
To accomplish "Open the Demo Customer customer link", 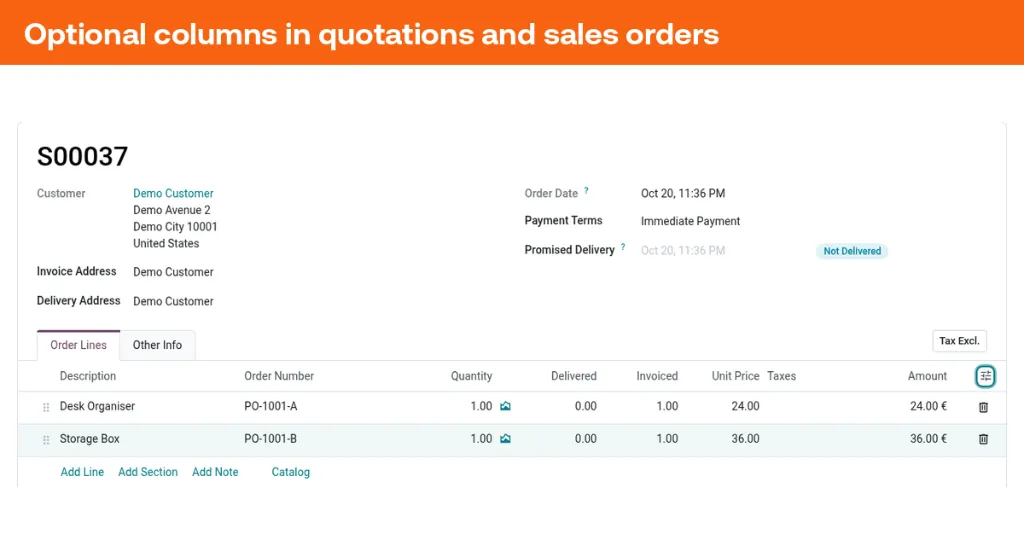I will [x=173, y=193].
